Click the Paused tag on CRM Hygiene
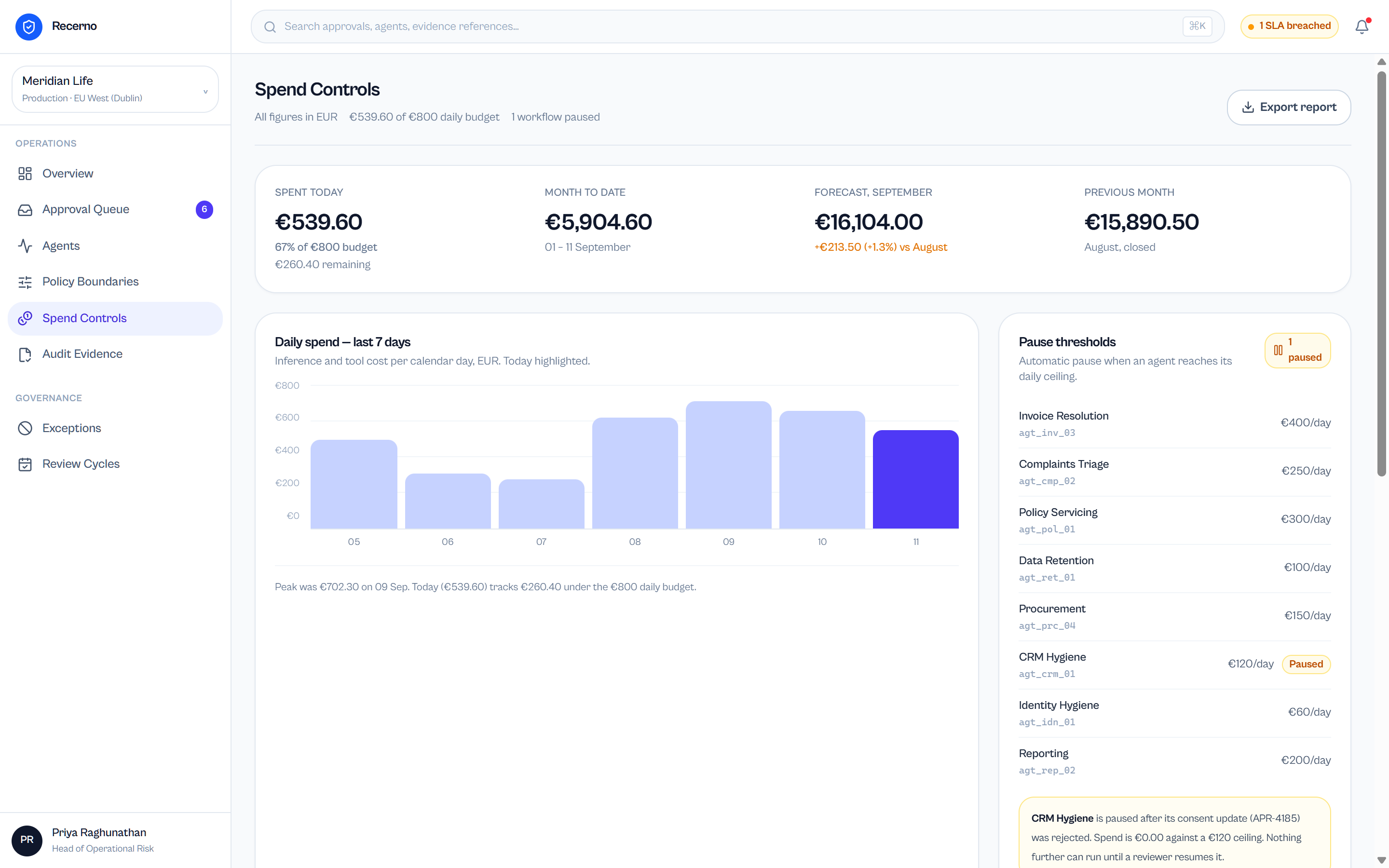 tap(1306, 664)
